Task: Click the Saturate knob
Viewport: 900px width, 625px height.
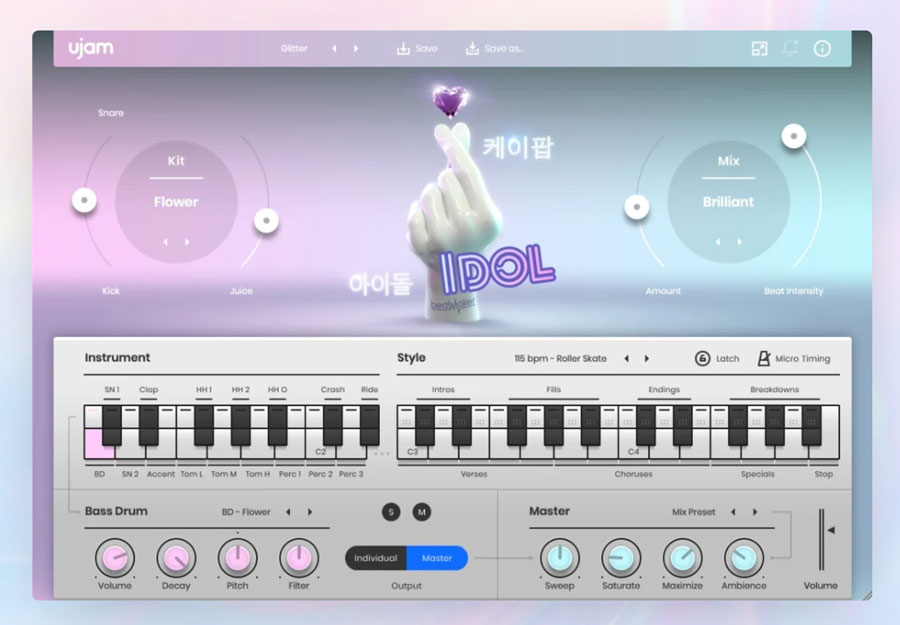Action: click(621, 558)
